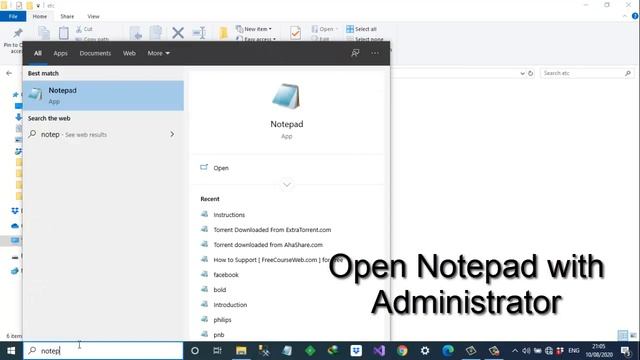Open address bar history dropdown arrow

coord(522,73)
